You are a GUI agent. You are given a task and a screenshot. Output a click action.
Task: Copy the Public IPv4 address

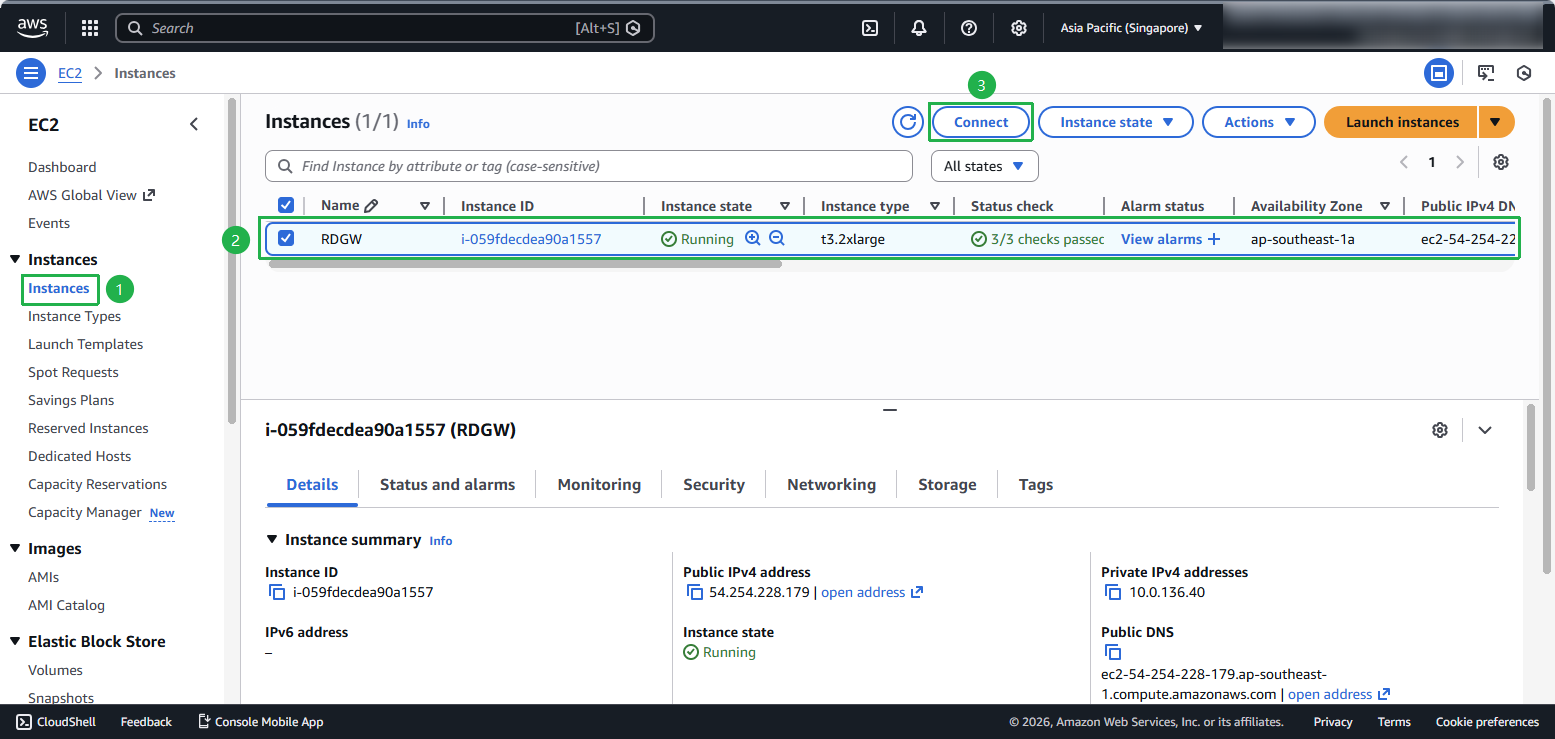click(695, 592)
